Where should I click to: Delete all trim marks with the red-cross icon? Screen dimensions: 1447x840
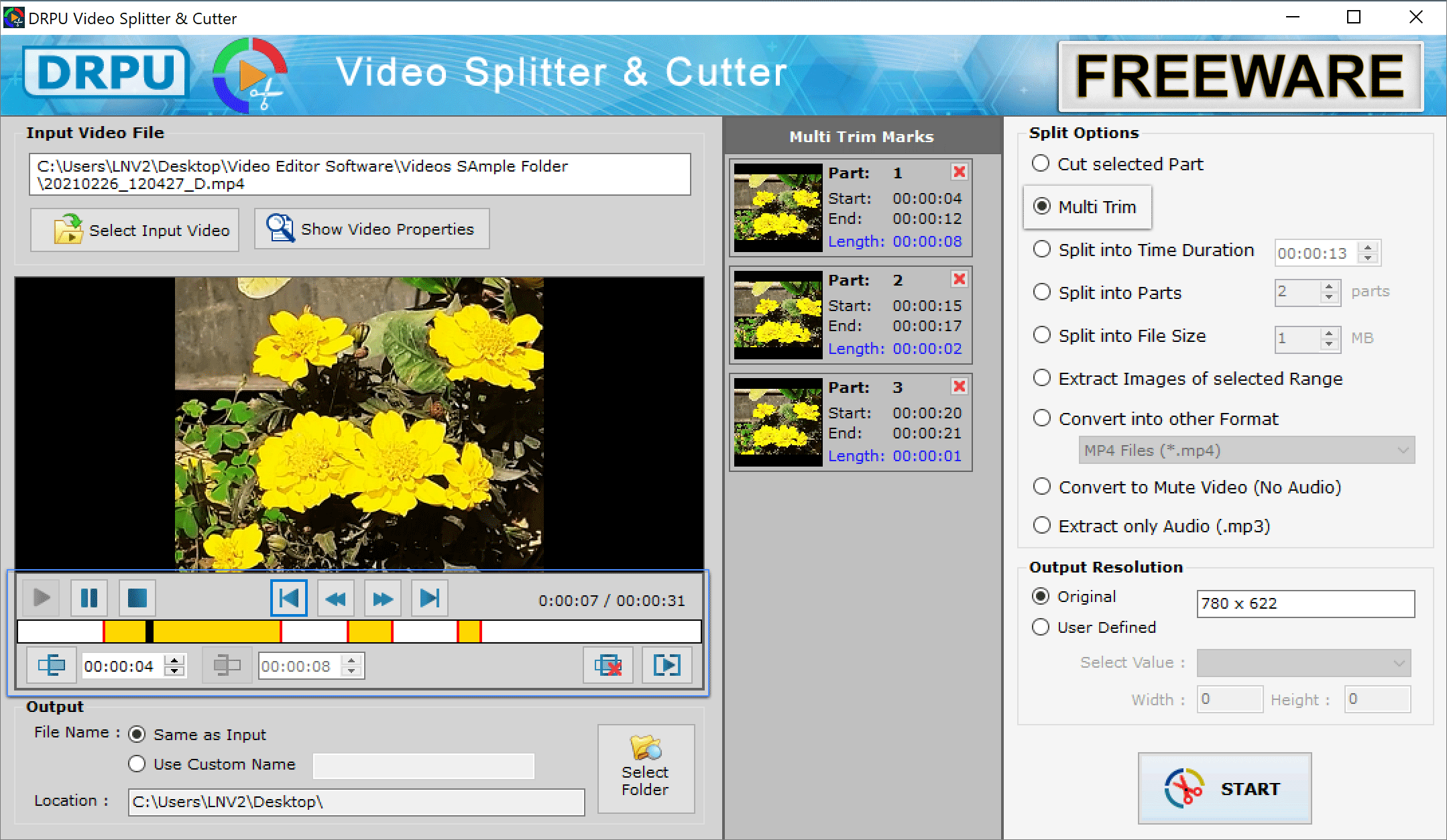[x=607, y=665]
